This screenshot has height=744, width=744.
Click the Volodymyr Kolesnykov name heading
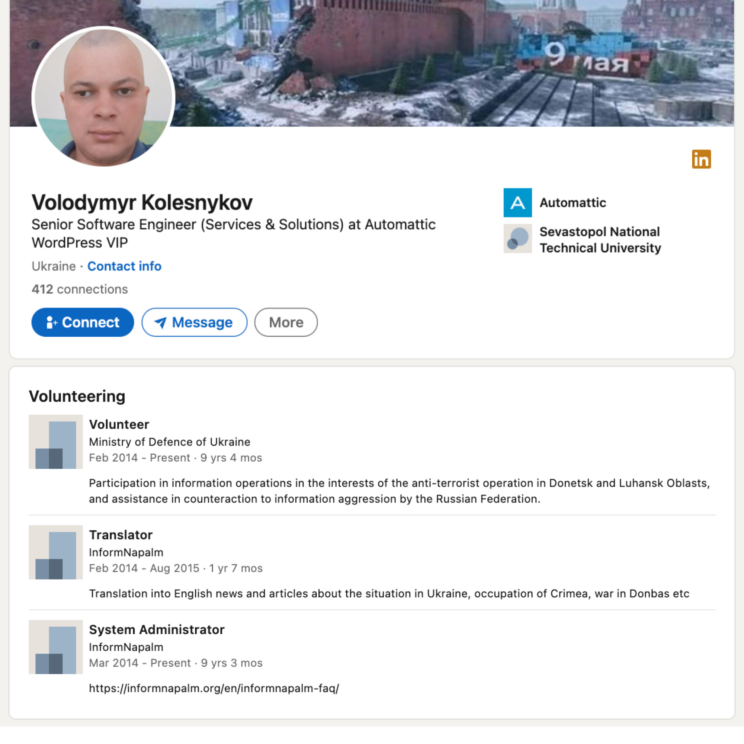pos(142,203)
